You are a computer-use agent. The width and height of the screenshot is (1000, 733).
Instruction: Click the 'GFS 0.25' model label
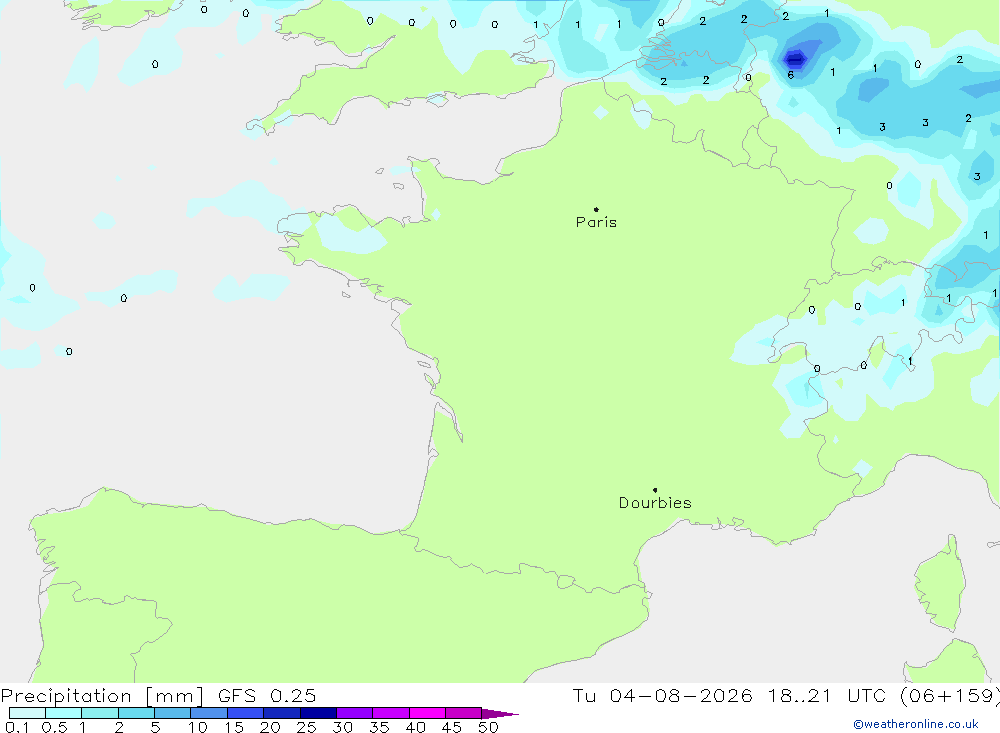coord(267,695)
